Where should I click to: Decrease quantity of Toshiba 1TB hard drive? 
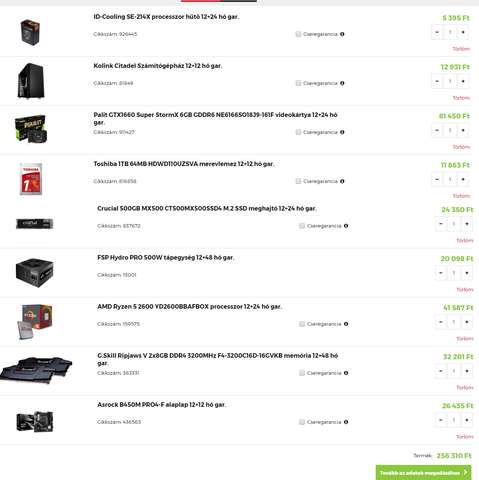tap(437, 179)
